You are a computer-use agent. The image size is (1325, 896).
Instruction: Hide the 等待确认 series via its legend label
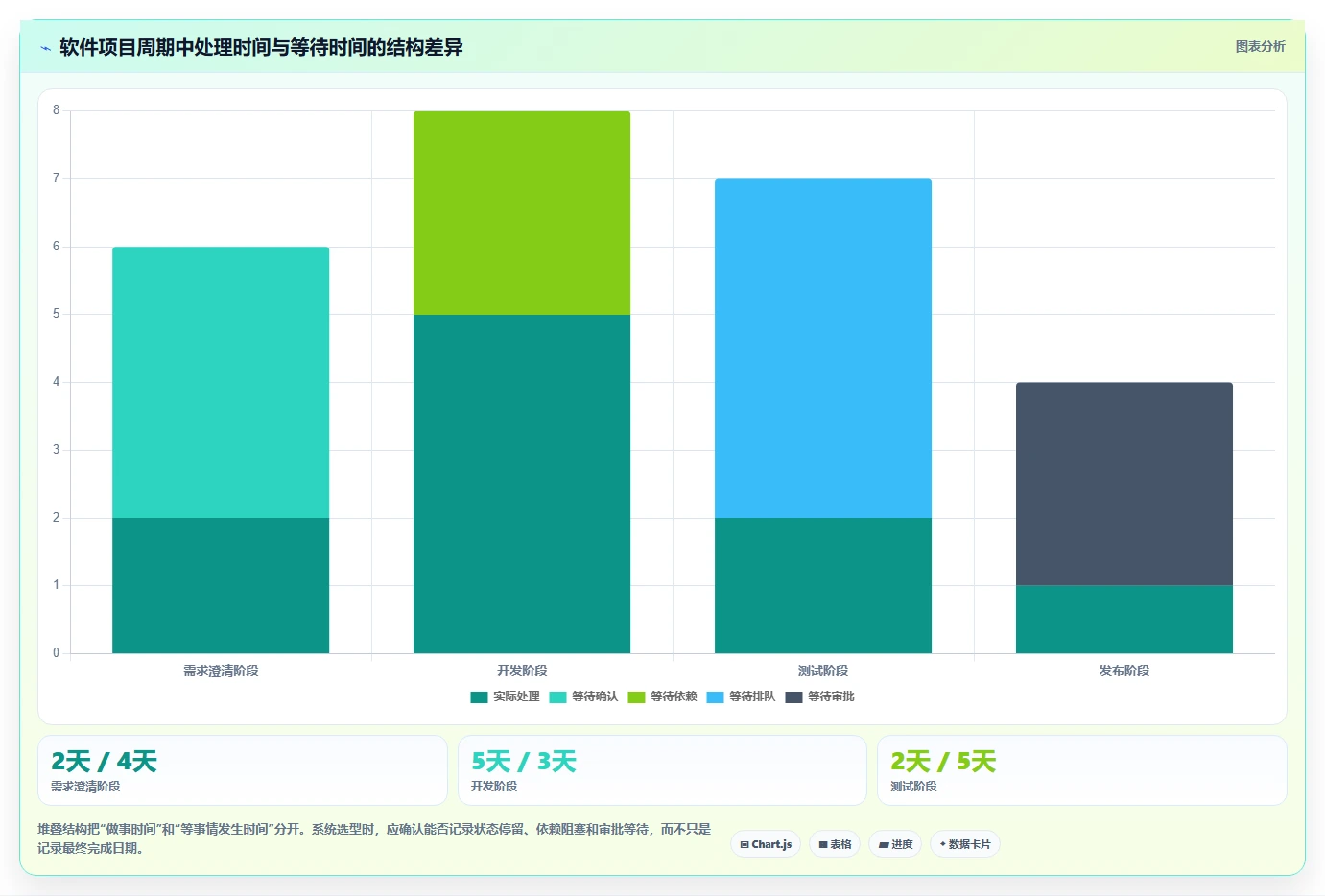click(595, 696)
